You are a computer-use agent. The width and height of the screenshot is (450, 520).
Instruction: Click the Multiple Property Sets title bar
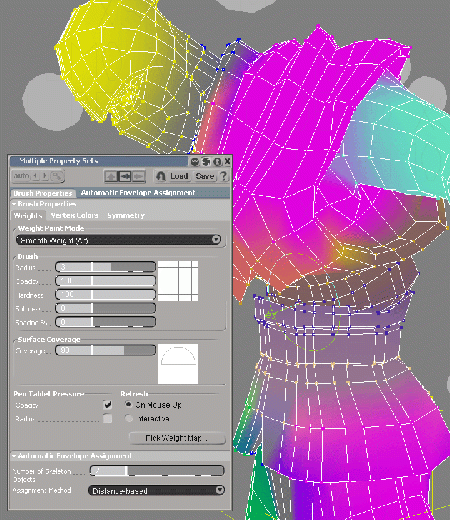click(100, 161)
